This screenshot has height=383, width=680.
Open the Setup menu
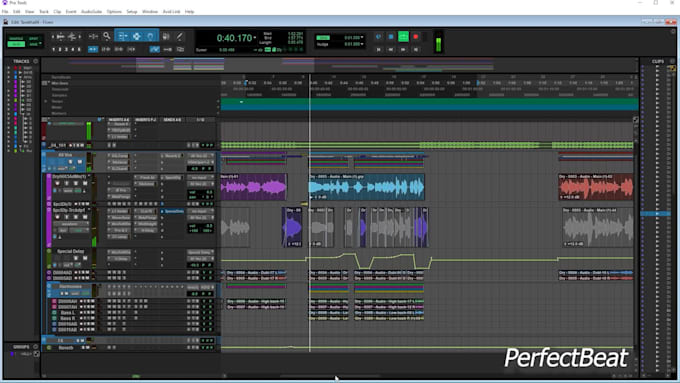[x=132, y=12]
